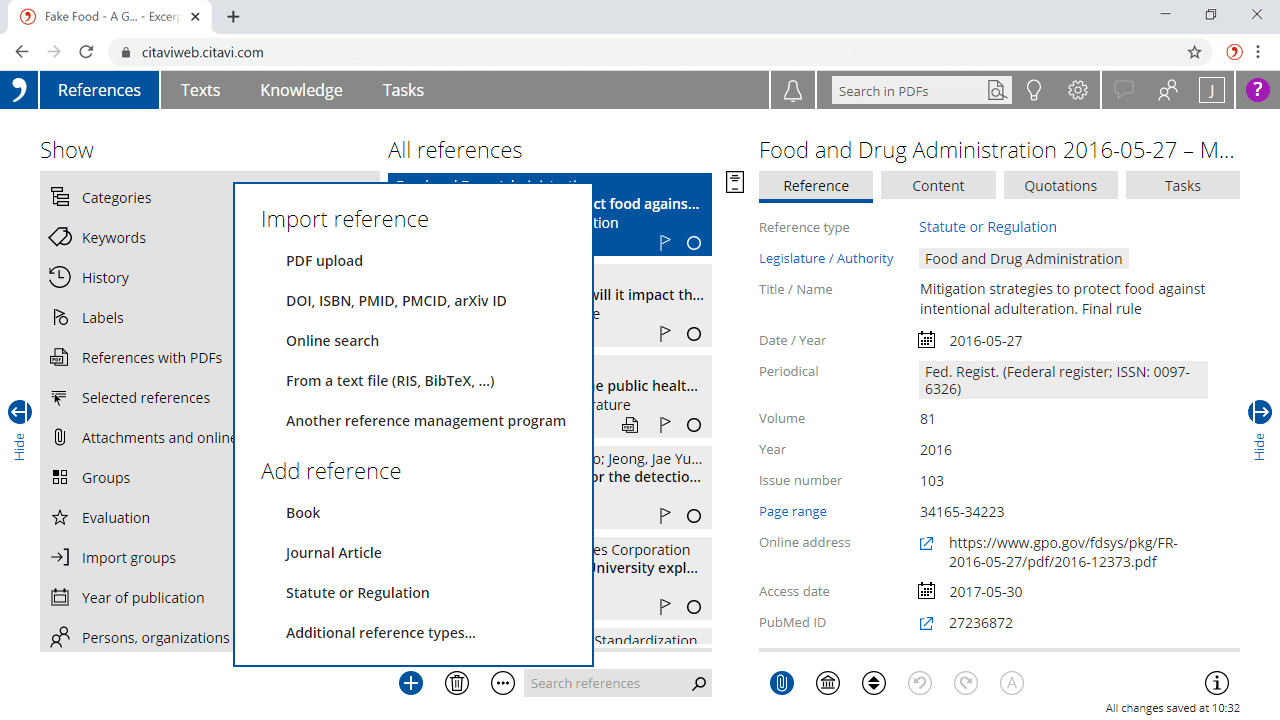Click the blue add reference plus icon
Image resolution: width=1280 pixels, height=720 pixels.
[x=411, y=683]
